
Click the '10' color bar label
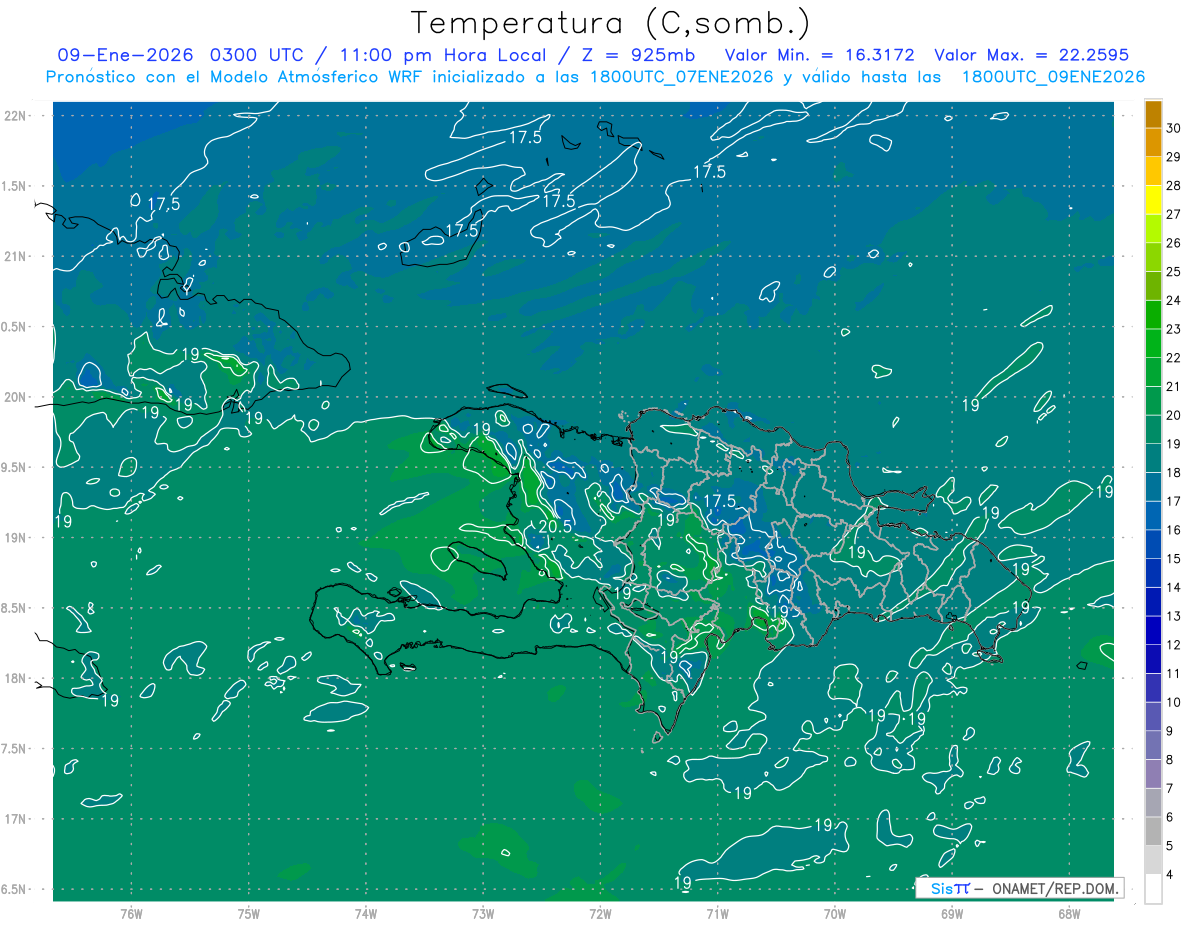pyautogui.click(x=1174, y=702)
